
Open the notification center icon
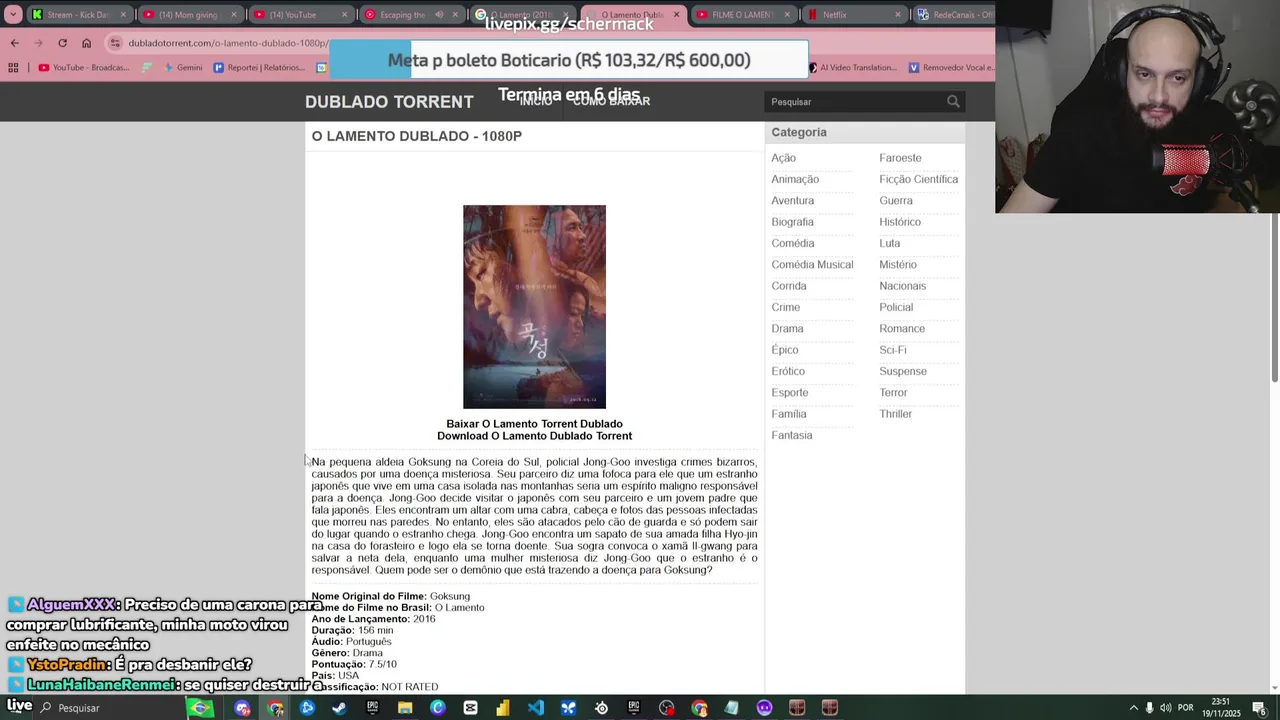coord(1259,708)
